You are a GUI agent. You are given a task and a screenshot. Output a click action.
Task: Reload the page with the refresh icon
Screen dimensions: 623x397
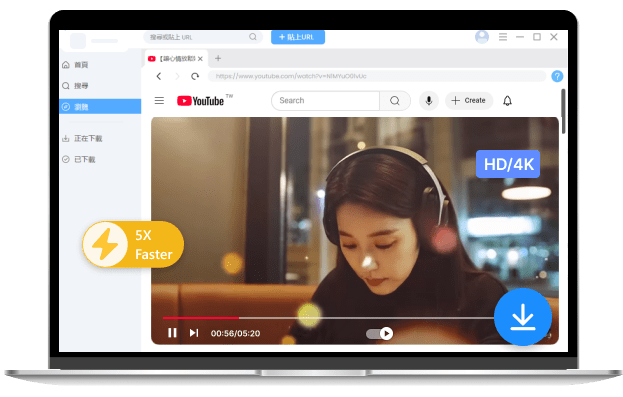pos(195,76)
